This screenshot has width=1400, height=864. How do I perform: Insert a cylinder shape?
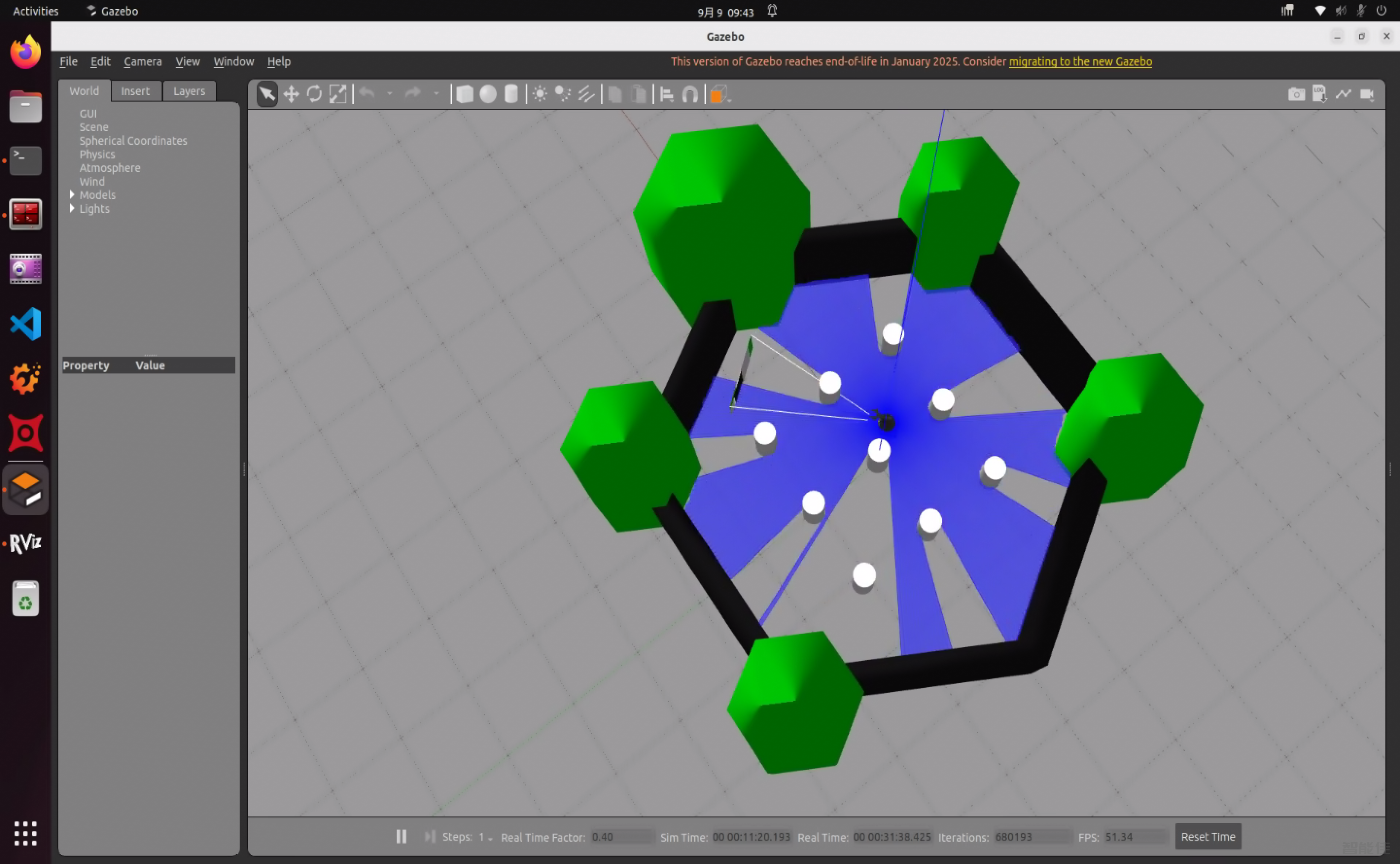pos(511,94)
